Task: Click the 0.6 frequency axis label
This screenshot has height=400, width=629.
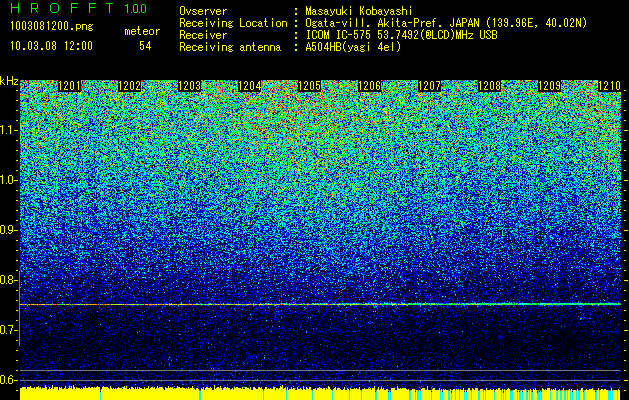Action: pos(8,380)
